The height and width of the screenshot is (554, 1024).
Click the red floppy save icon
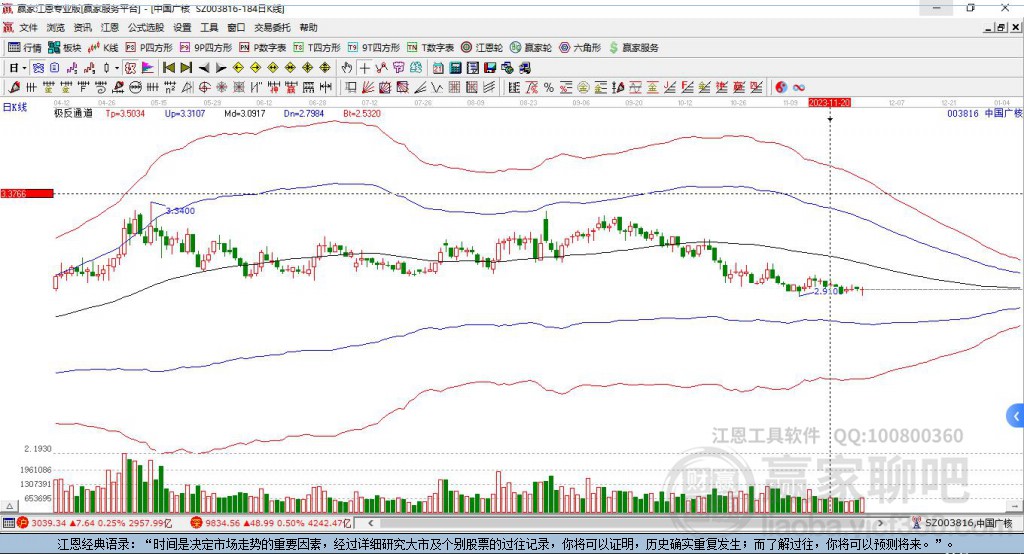(x=490, y=68)
